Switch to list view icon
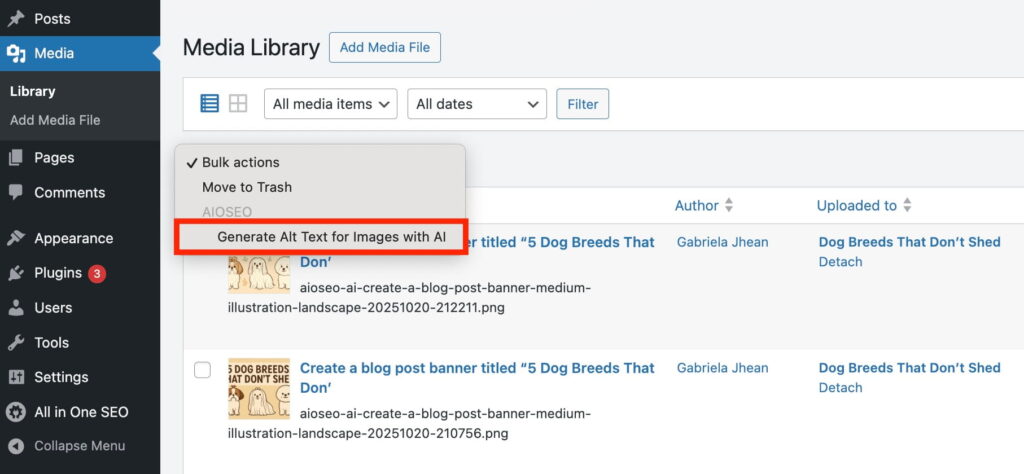The height and width of the screenshot is (474, 1024). [x=209, y=103]
